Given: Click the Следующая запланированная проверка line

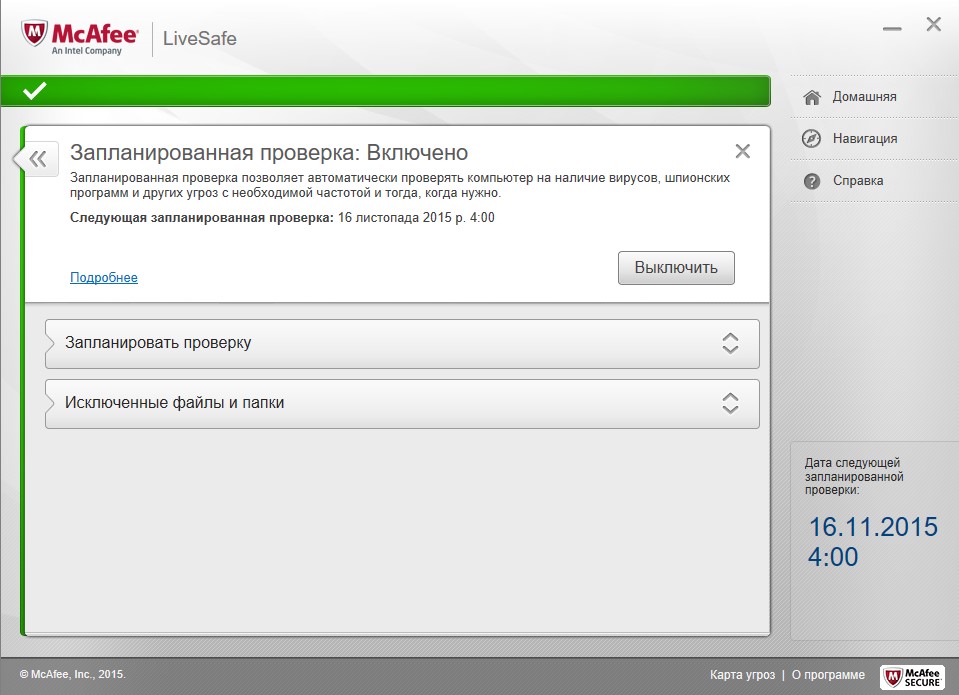Looking at the screenshot, I should (282, 218).
